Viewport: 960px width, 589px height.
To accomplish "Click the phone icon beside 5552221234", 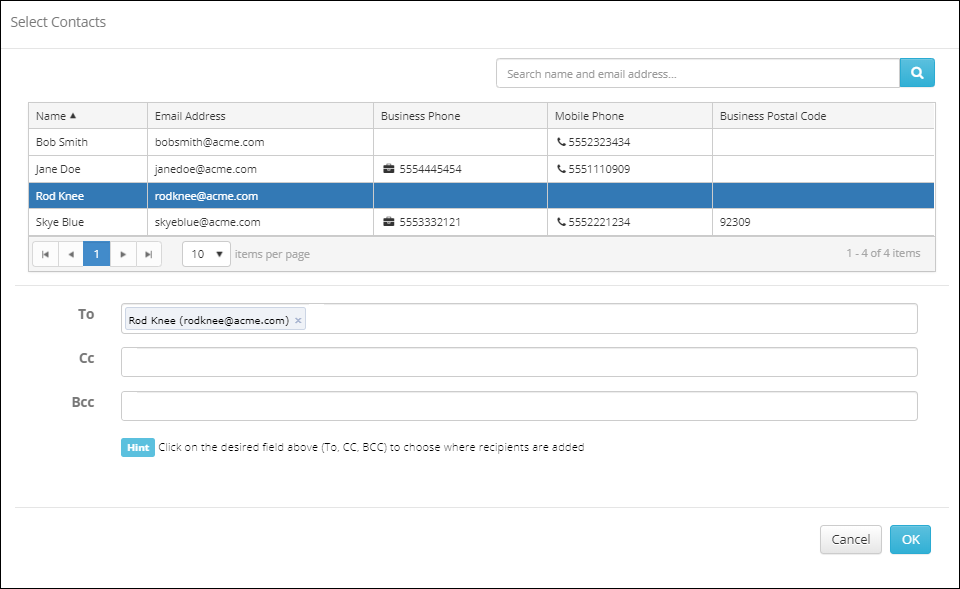I will point(561,222).
